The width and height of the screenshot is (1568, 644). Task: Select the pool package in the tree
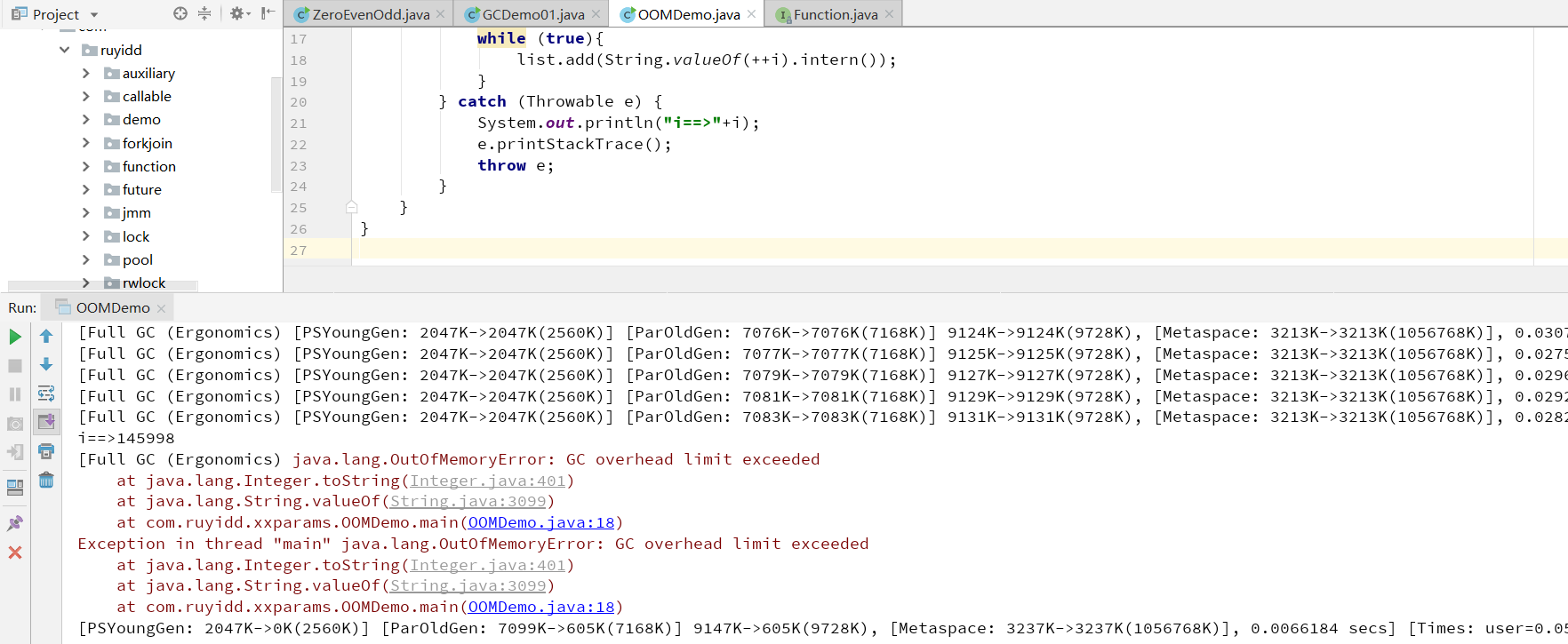138,259
